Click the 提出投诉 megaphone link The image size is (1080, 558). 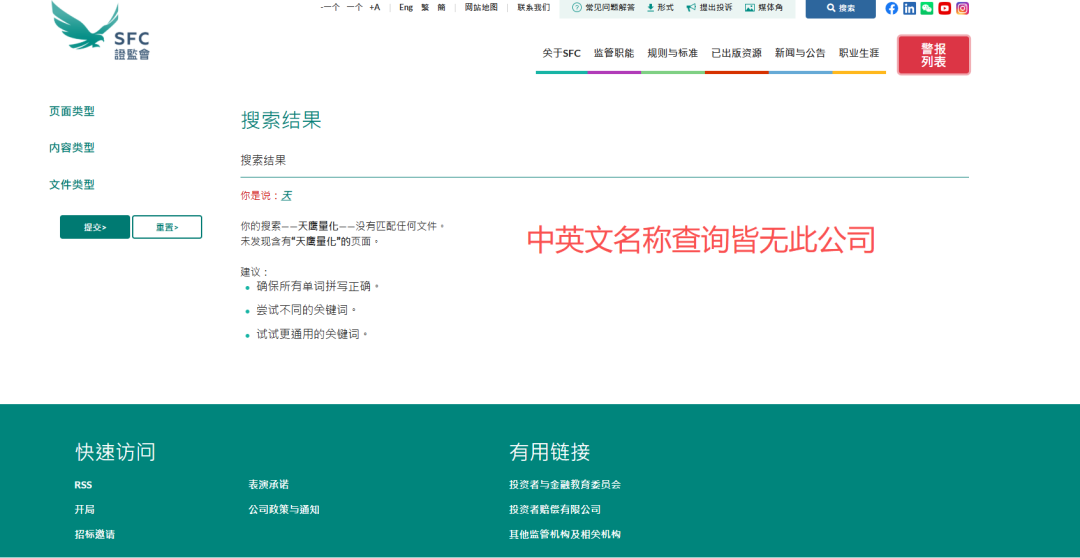pos(709,8)
